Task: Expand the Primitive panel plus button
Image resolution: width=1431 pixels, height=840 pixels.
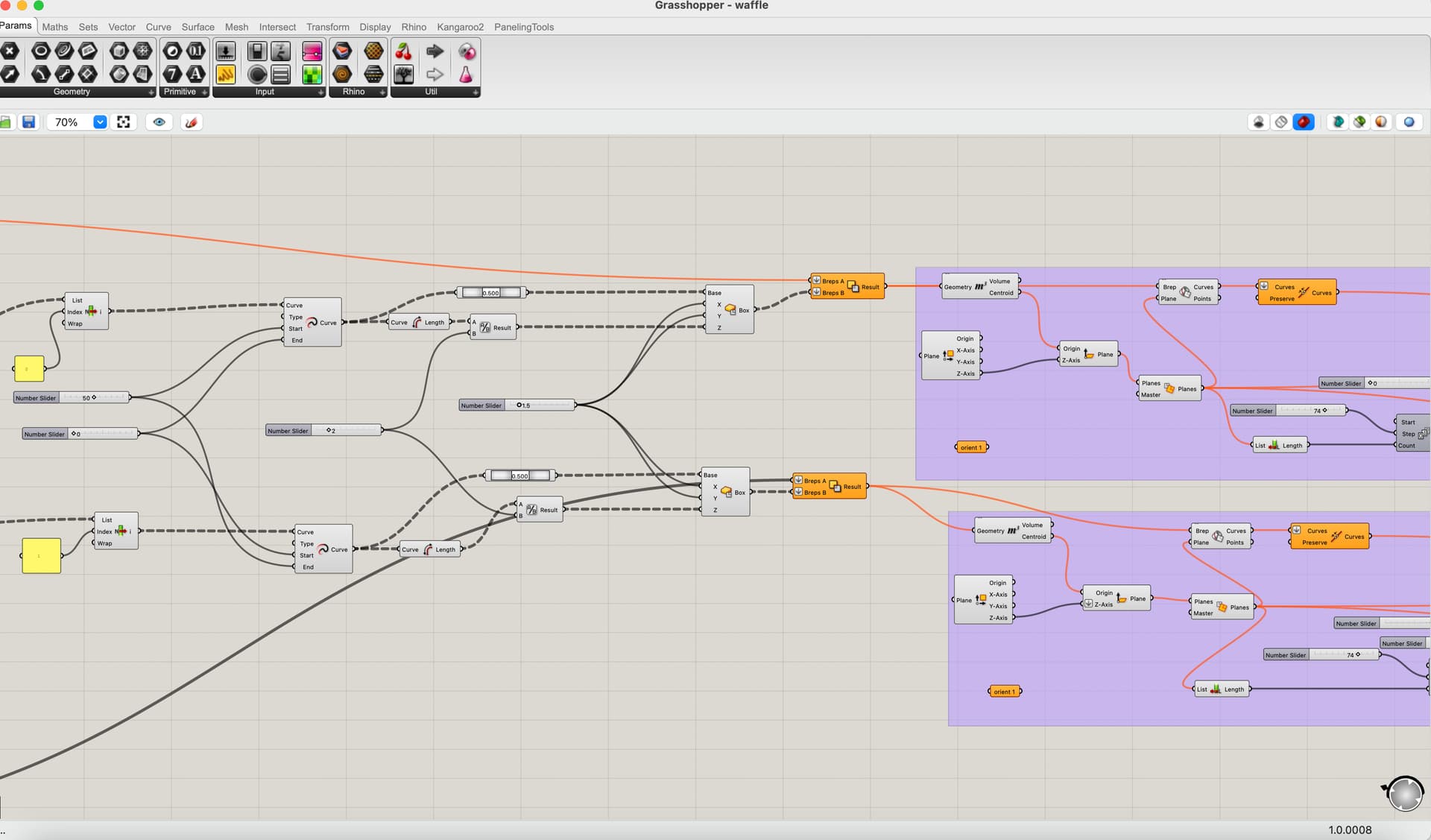Action: tap(204, 92)
